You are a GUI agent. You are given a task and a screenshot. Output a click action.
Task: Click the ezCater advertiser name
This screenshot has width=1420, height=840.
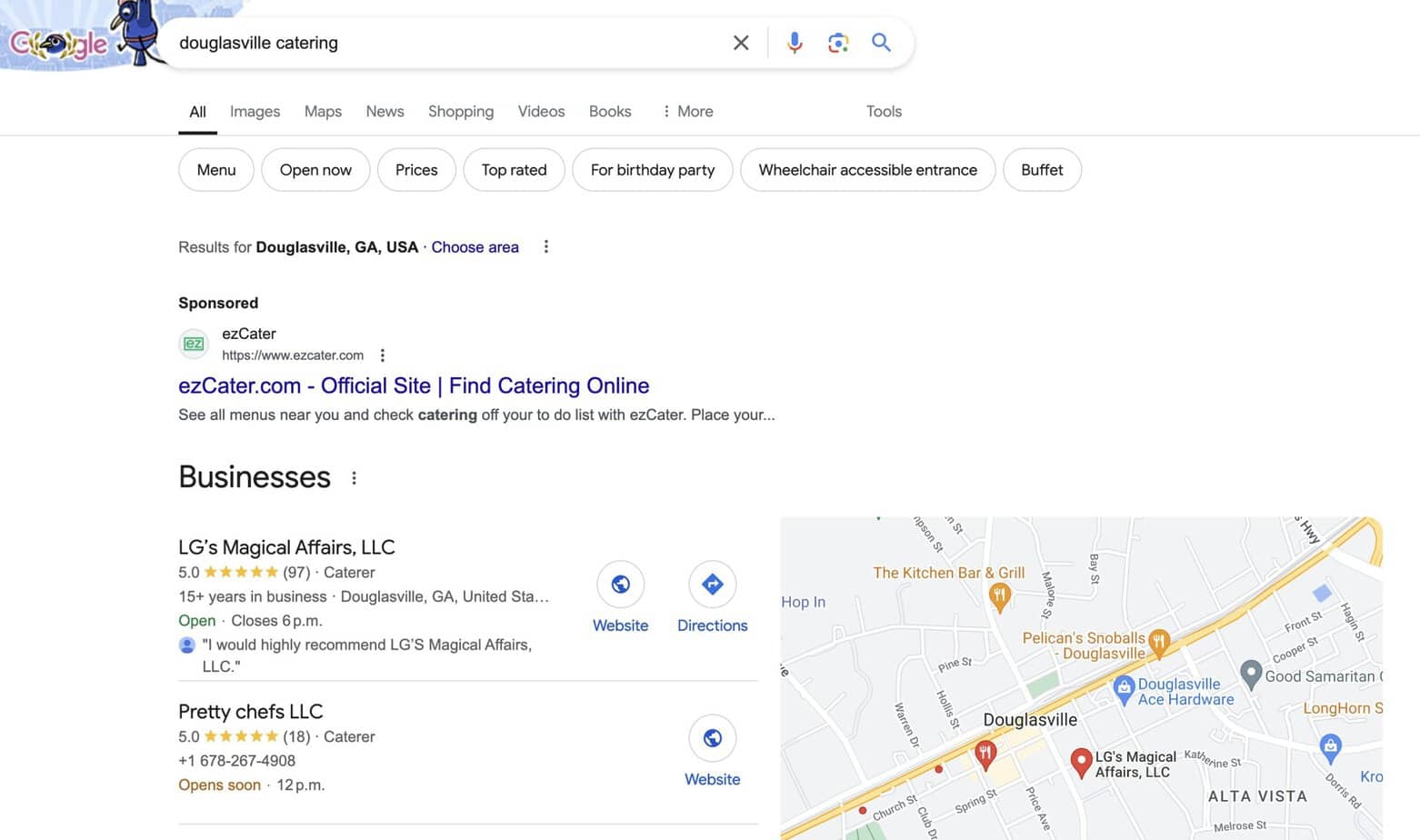(x=248, y=334)
